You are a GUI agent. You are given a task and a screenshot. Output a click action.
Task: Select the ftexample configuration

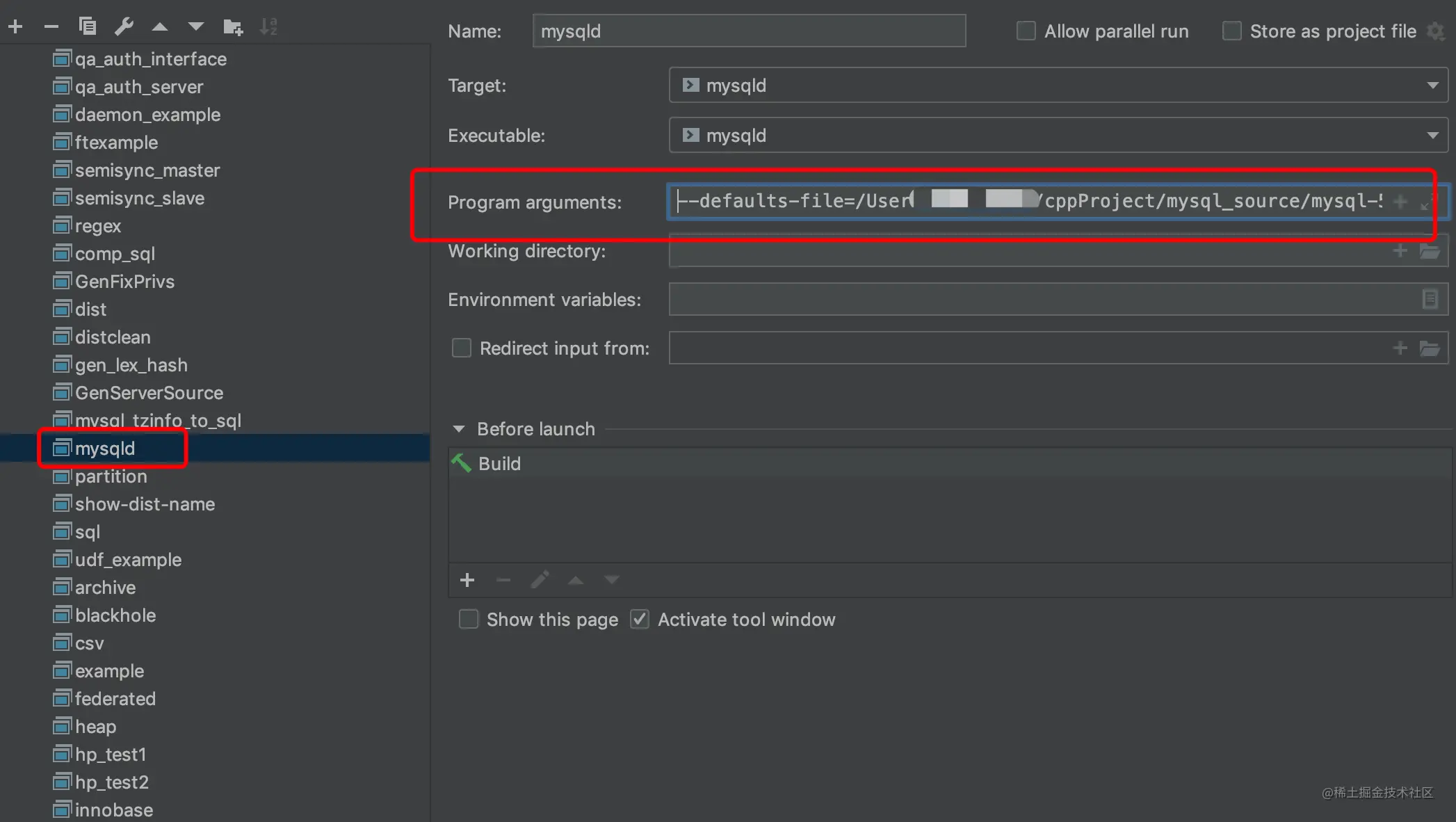[x=116, y=143]
